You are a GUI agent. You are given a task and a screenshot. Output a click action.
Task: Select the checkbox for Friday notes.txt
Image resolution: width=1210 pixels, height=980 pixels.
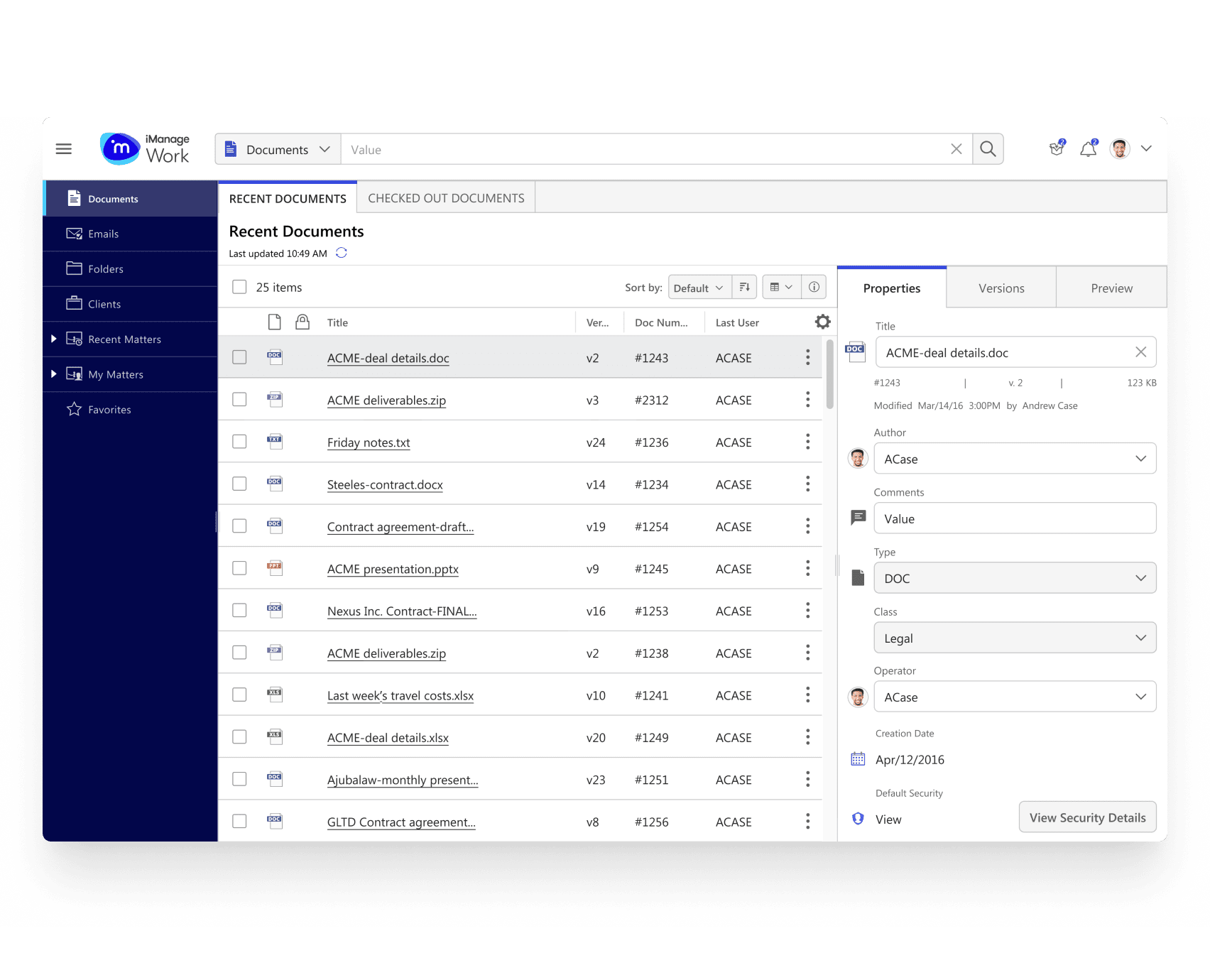coord(239,441)
